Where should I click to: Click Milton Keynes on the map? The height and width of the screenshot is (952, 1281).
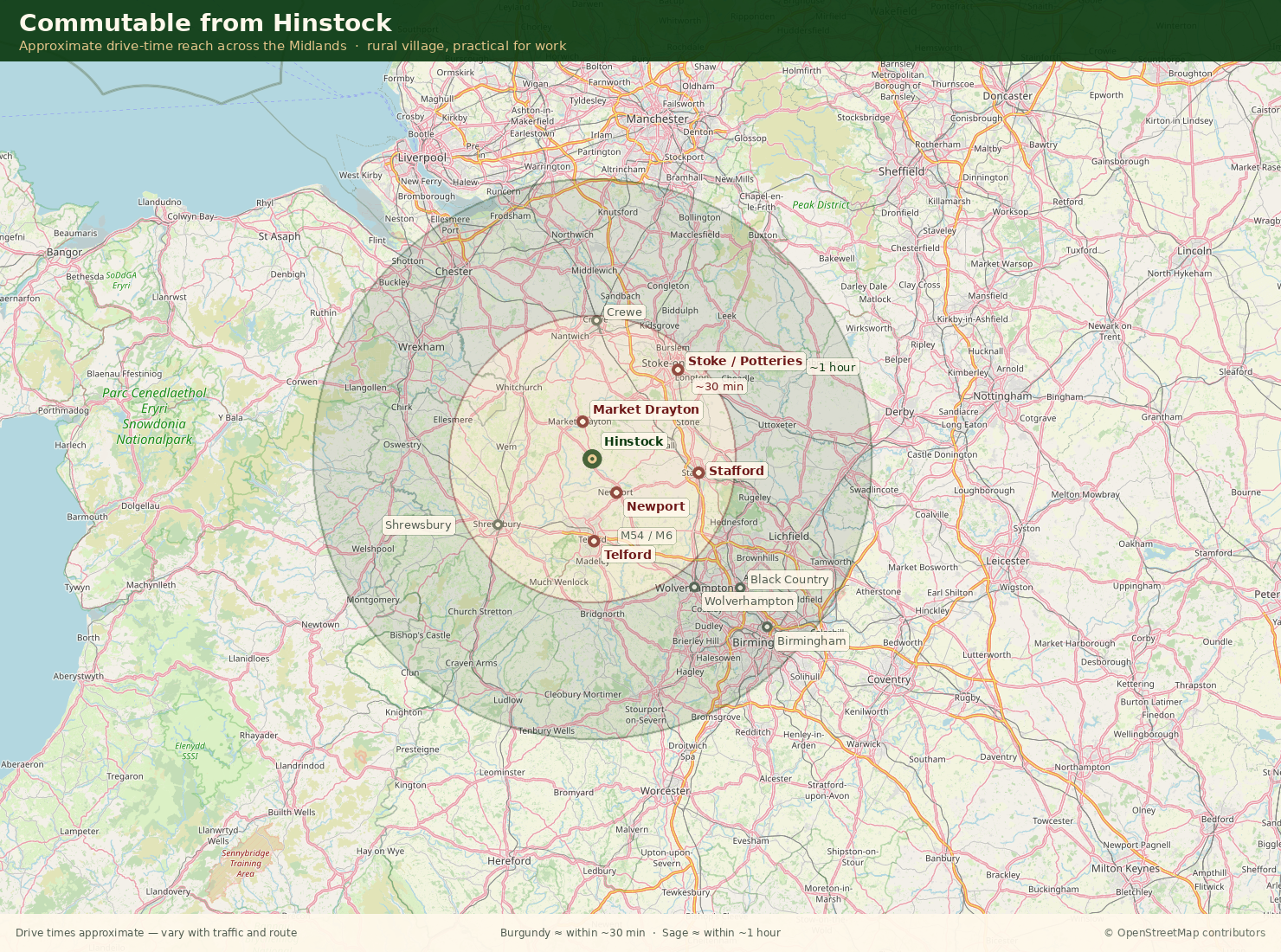click(1125, 869)
